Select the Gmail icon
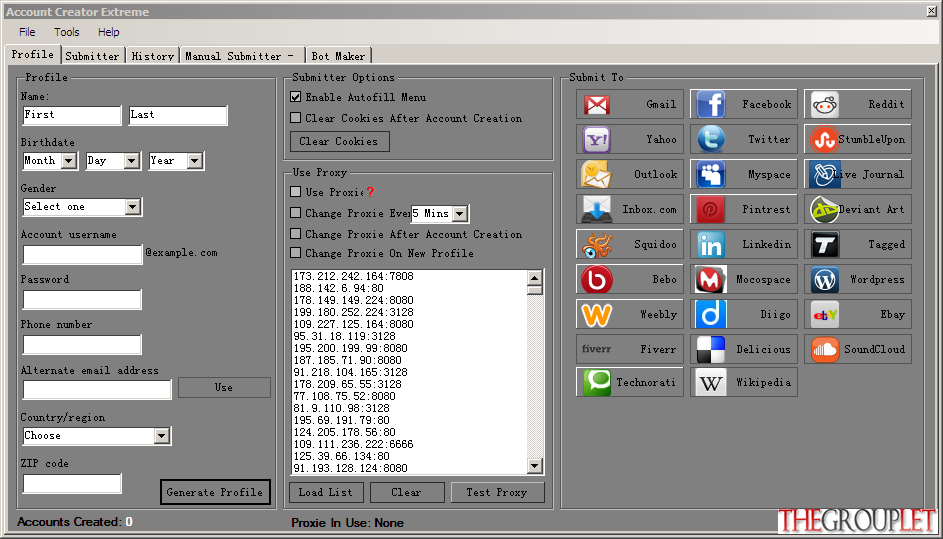The image size is (943, 539). [597, 105]
